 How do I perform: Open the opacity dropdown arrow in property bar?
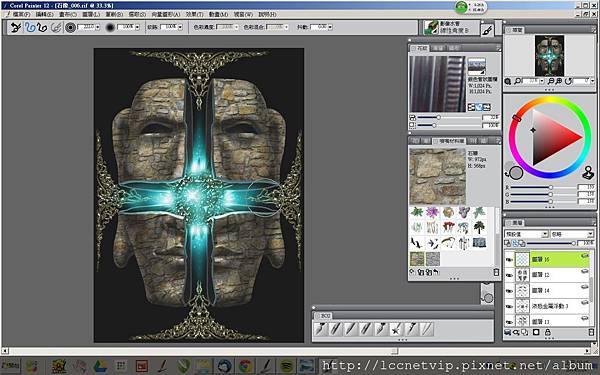(137, 27)
